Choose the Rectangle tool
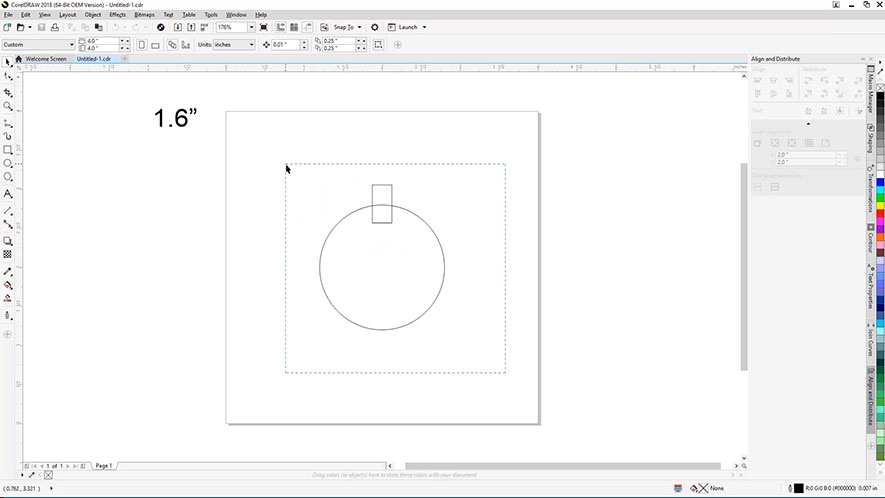Screen dimensions: 885x498 tap(8, 149)
